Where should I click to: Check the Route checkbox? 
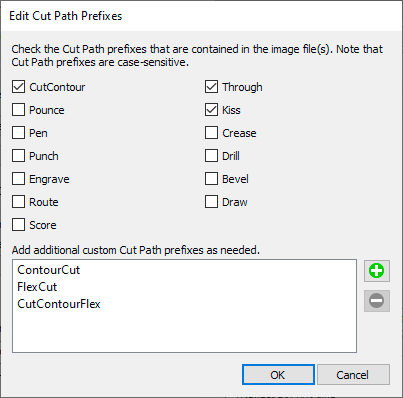click(x=18, y=202)
